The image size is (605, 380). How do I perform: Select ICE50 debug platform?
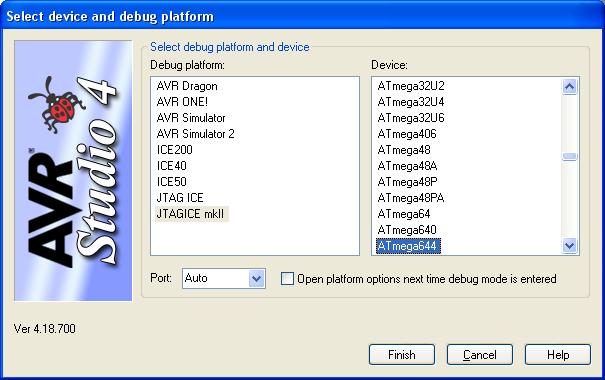[172, 182]
